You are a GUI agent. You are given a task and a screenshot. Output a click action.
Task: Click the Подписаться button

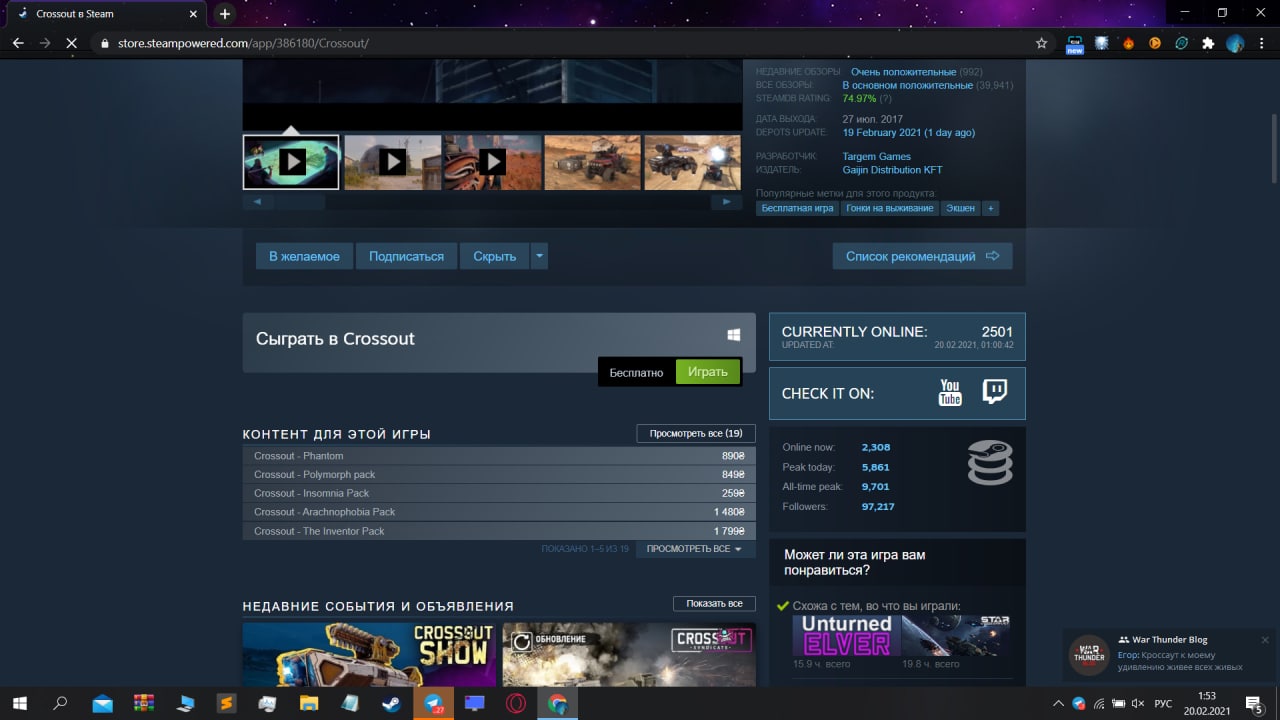click(x=406, y=256)
